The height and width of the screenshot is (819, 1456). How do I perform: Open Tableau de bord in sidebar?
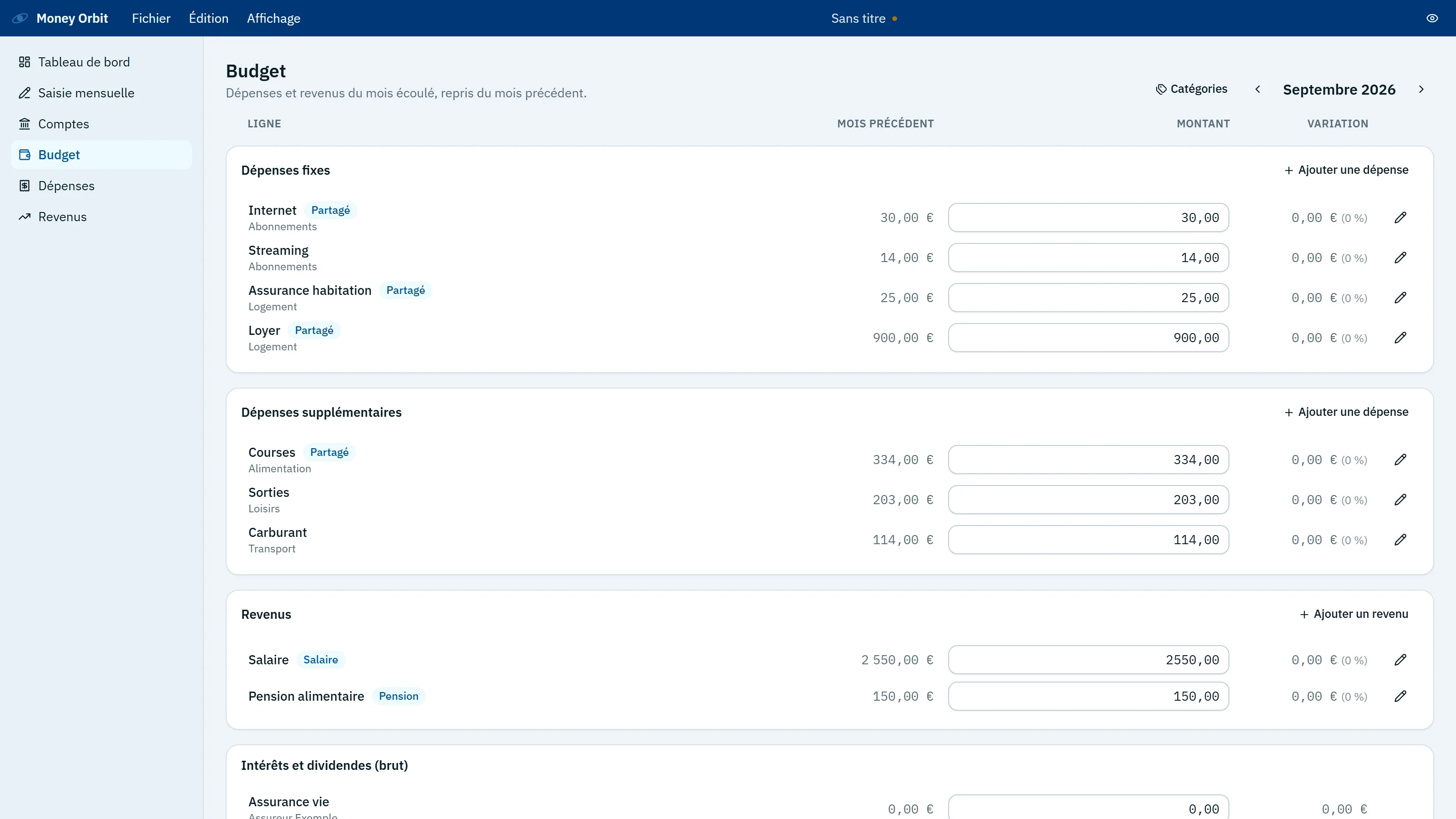coord(102,62)
